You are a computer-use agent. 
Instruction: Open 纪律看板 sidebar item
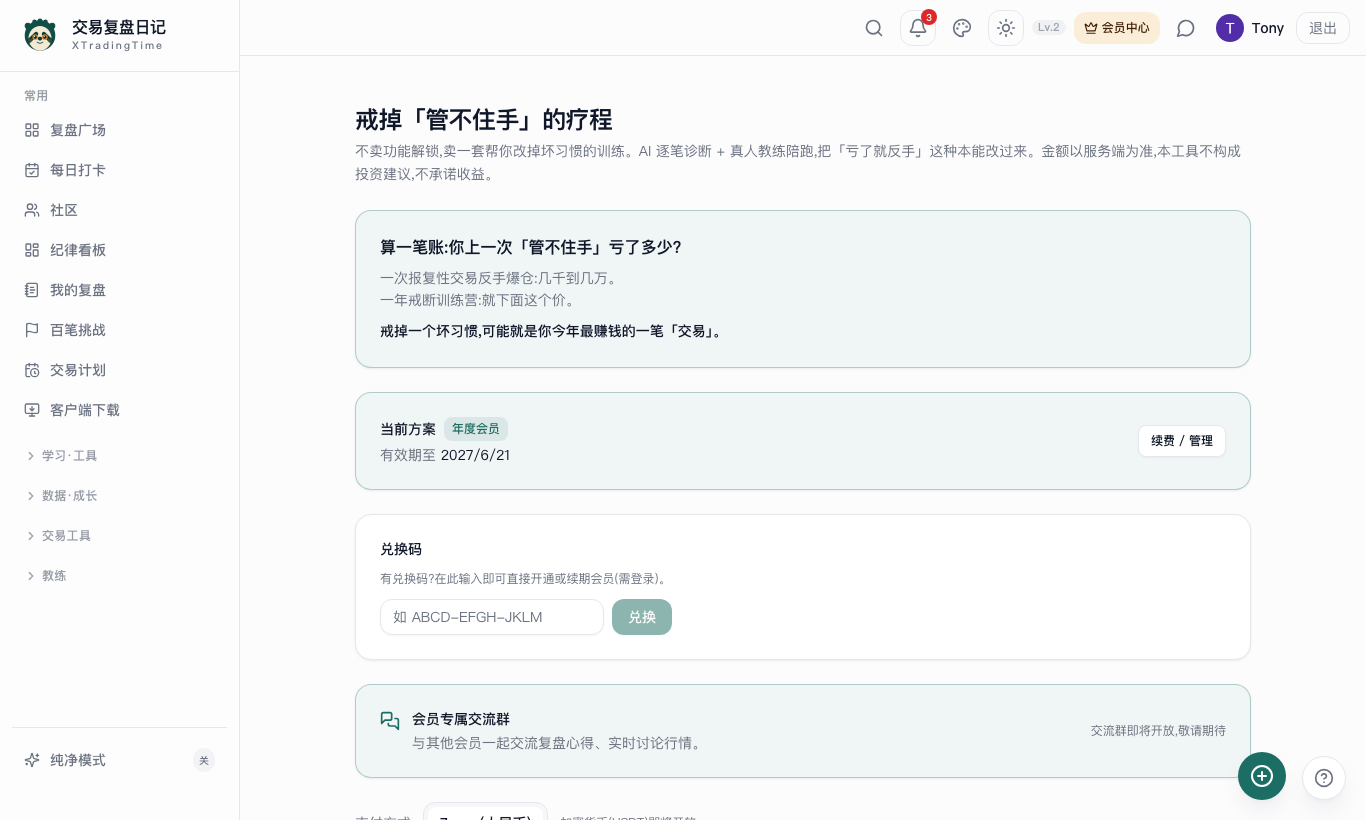(x=120, y=250)
